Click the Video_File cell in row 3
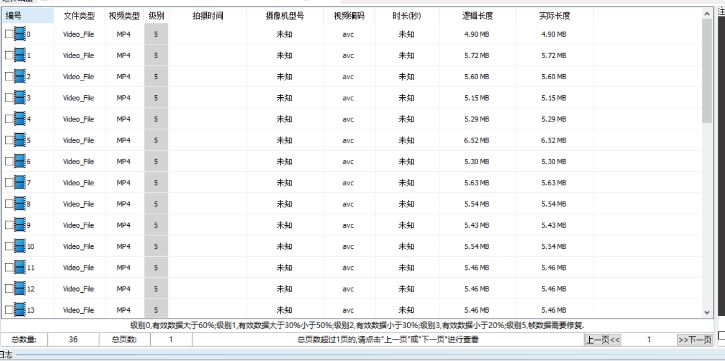This screenshot has width=725, height=361. point(79,98)
